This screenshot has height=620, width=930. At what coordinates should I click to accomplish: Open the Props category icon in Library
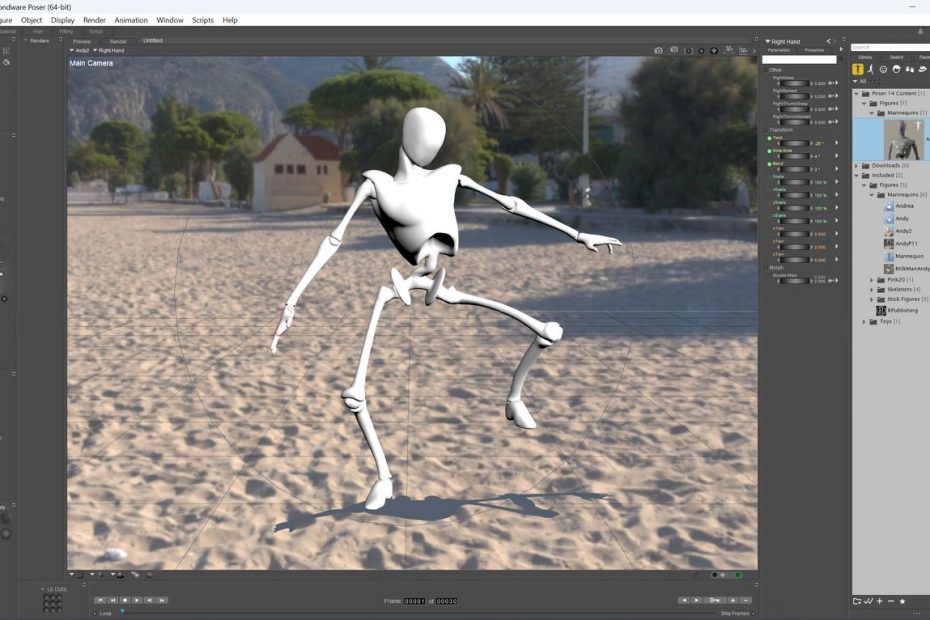pyautogui.click(x=923, y=69)
